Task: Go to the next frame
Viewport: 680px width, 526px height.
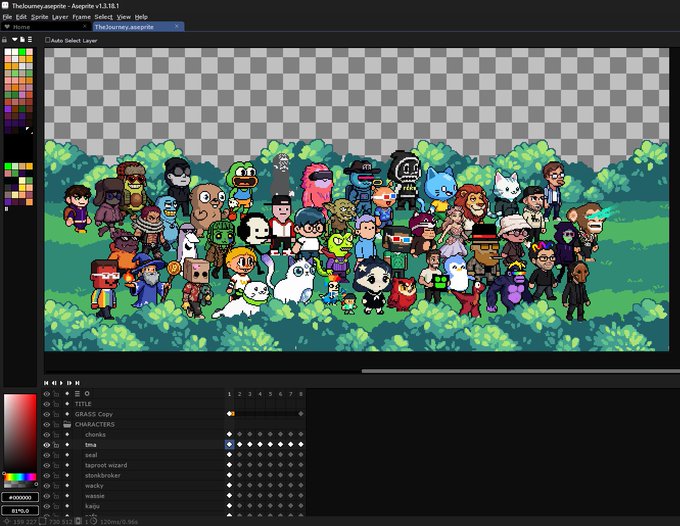Action: coord(69,383)
